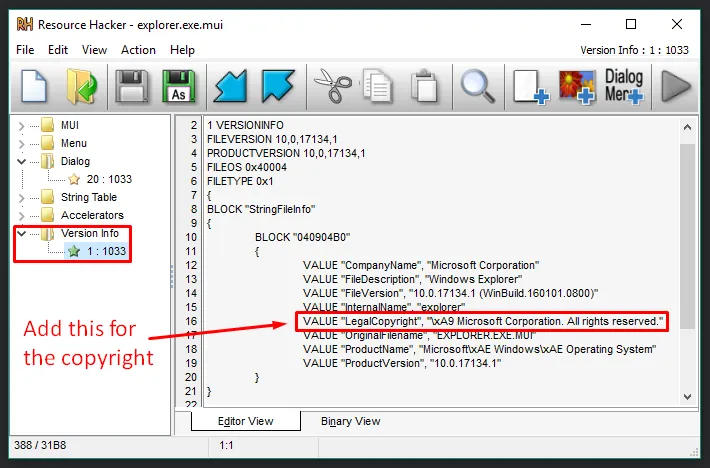Click the Dialog Merge toolbar button
The width and height of the screenshot is (710, 468).
coord(624,86)
